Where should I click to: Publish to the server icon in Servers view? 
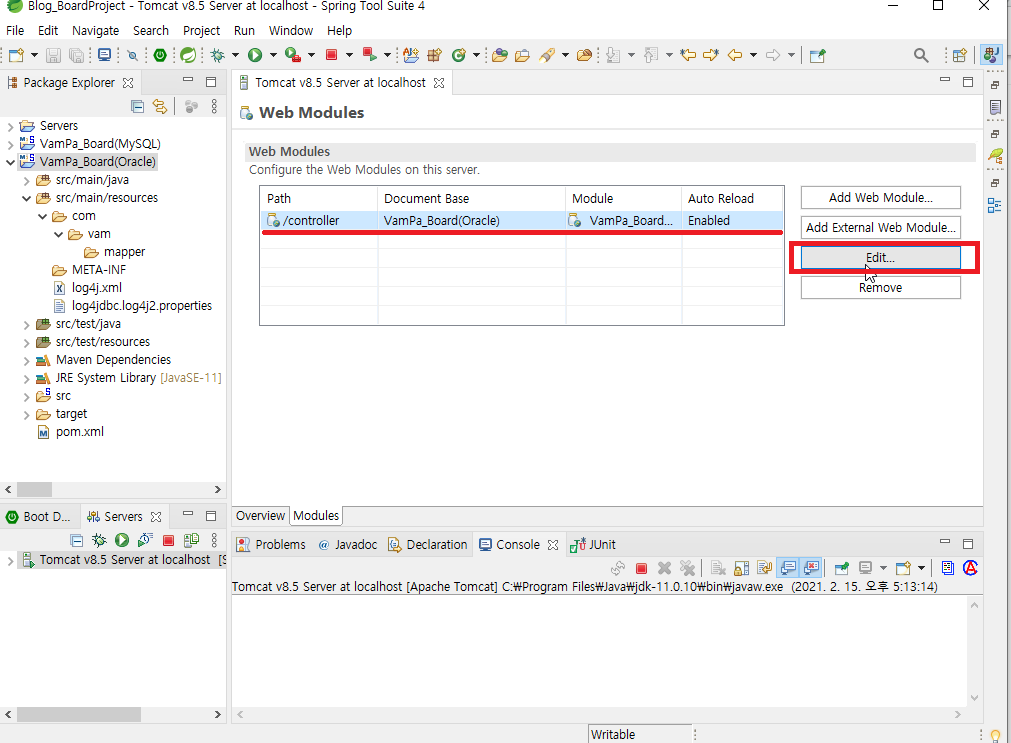[x=191, y=540]
